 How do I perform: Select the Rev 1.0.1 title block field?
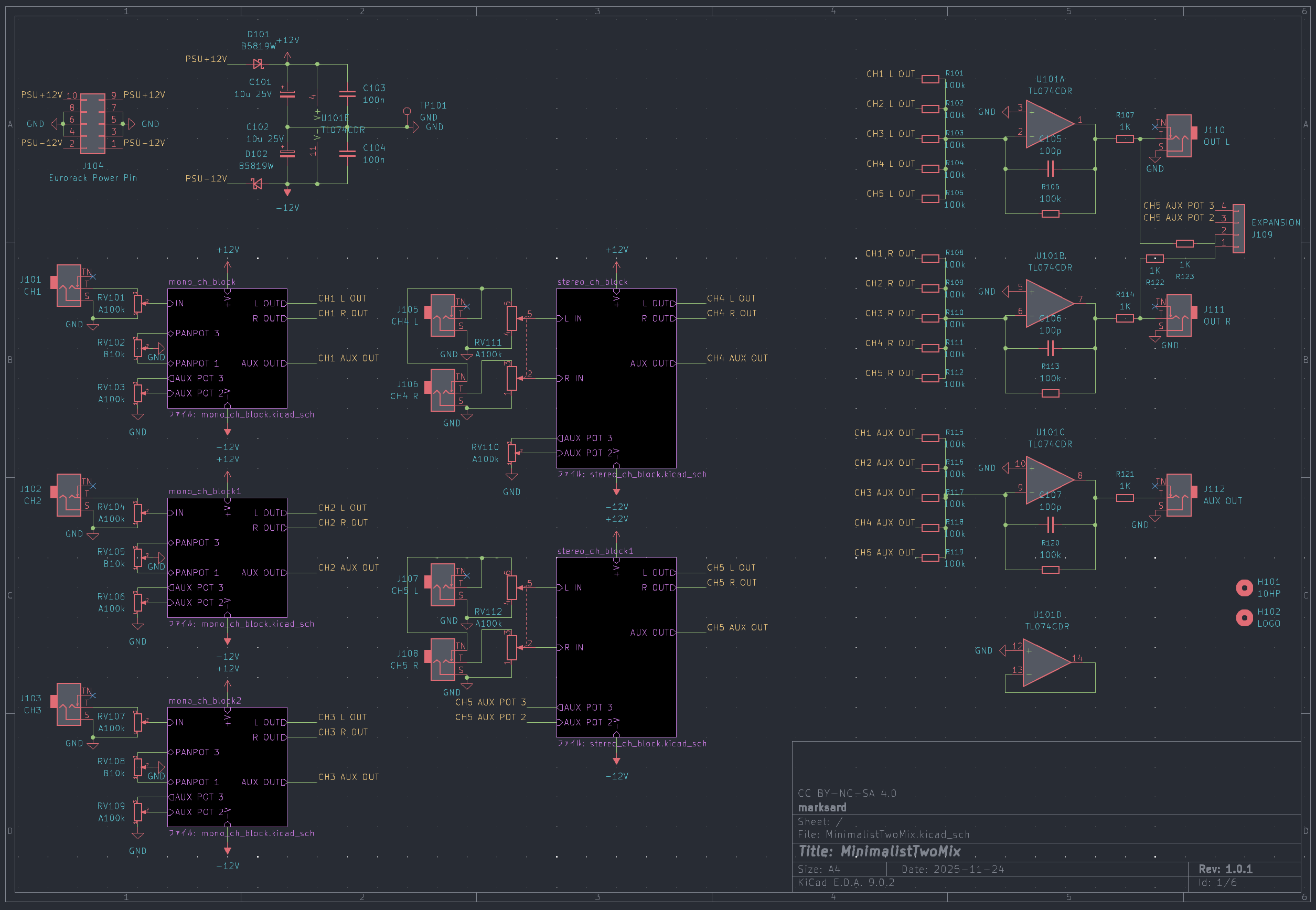pos(1225,869)
